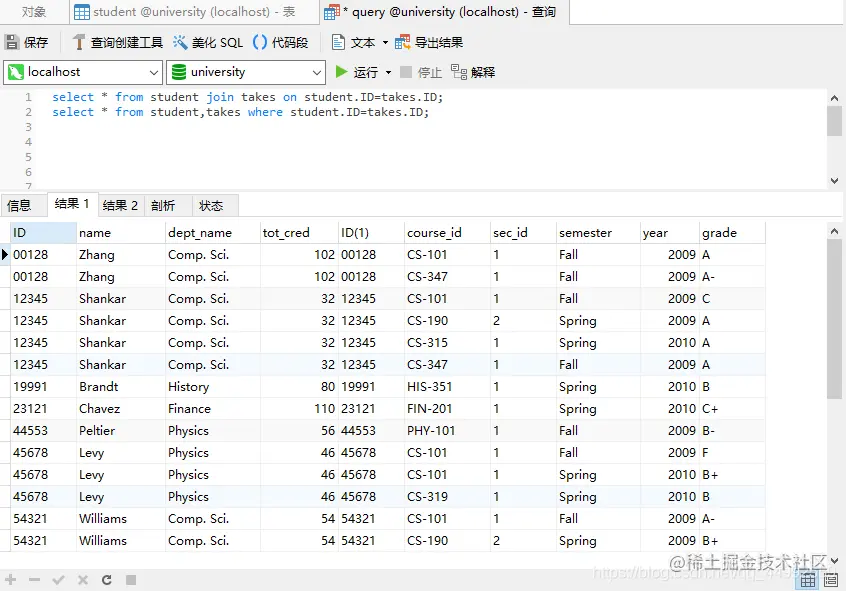Viewport: 846px width, 591px height.
Task: Click the F grade cell
Action: click(732, 452)
